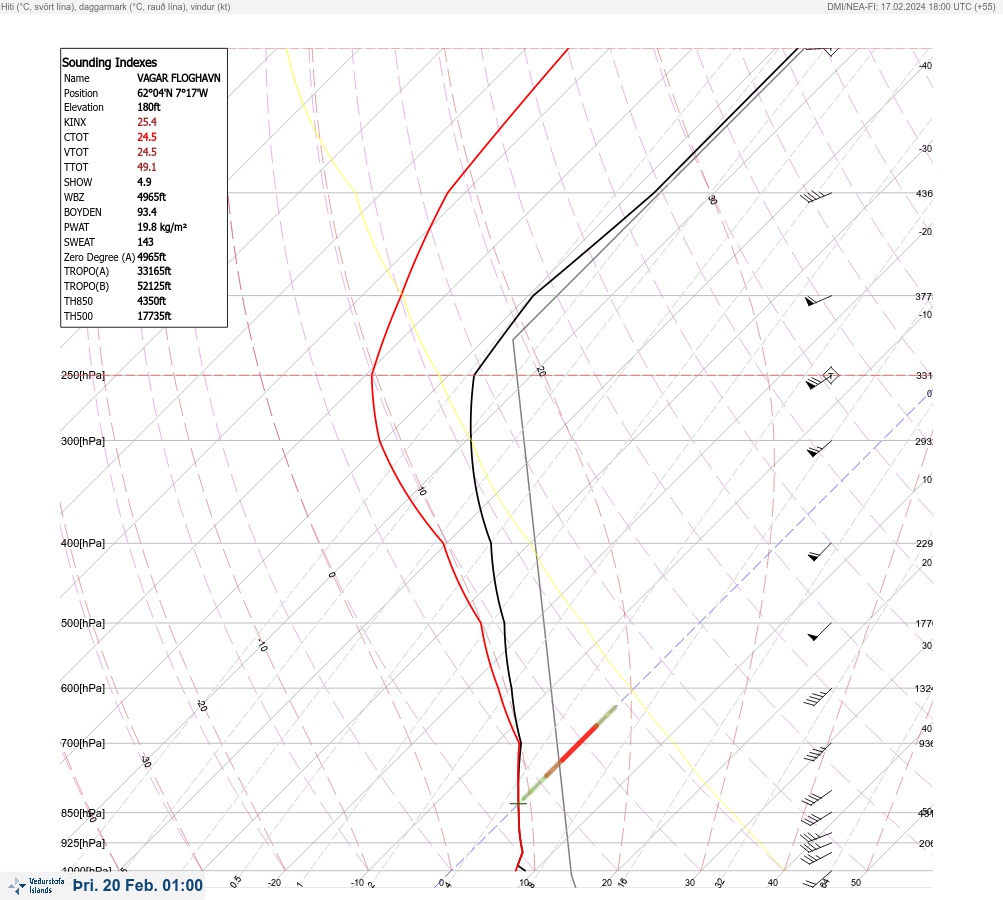Click the 400[hPa] pressure level label

(x=83, y=543)
